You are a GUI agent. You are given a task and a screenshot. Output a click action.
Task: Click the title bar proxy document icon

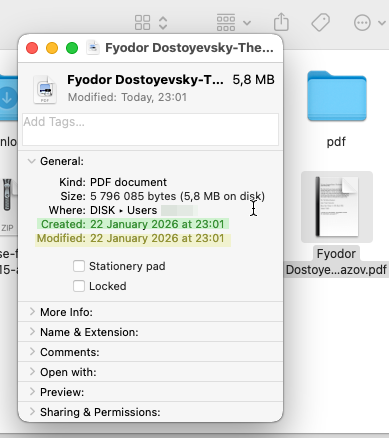coord(93,48)
